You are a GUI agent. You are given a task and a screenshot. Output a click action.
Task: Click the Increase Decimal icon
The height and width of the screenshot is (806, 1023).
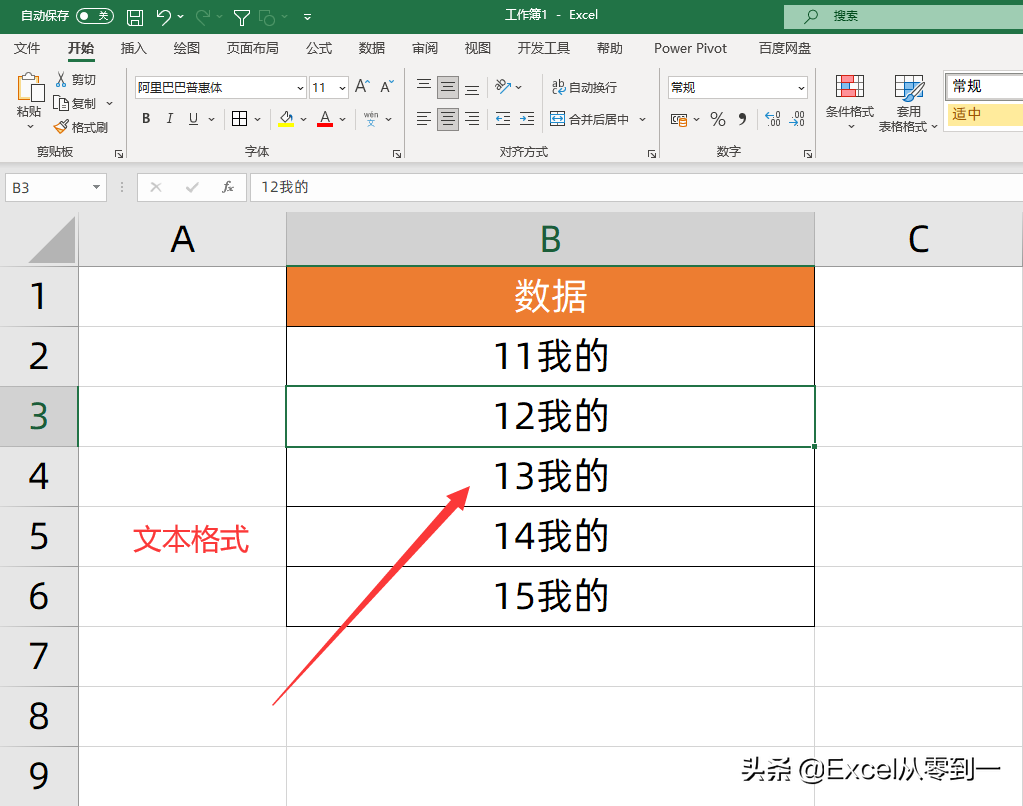point(770,120)
